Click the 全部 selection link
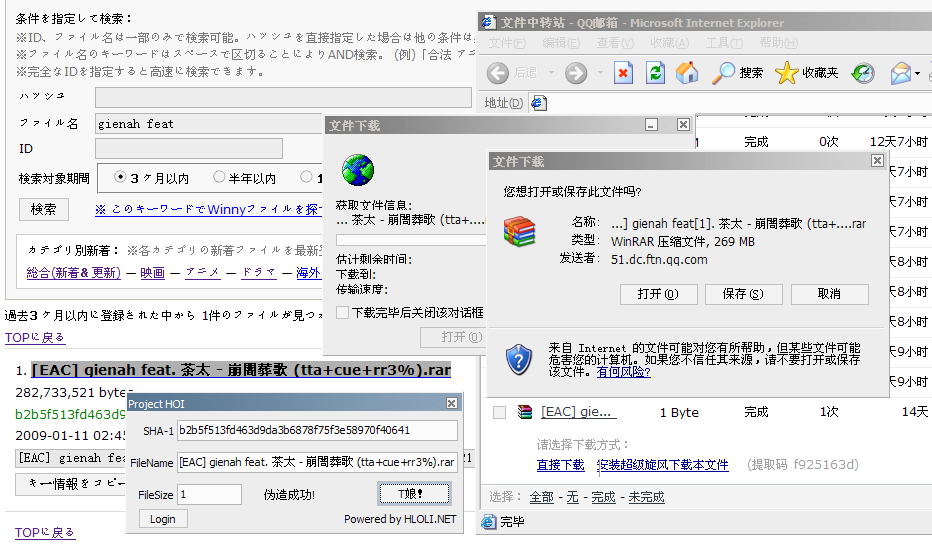Viewport: 932px width, 555px height. 541,497
